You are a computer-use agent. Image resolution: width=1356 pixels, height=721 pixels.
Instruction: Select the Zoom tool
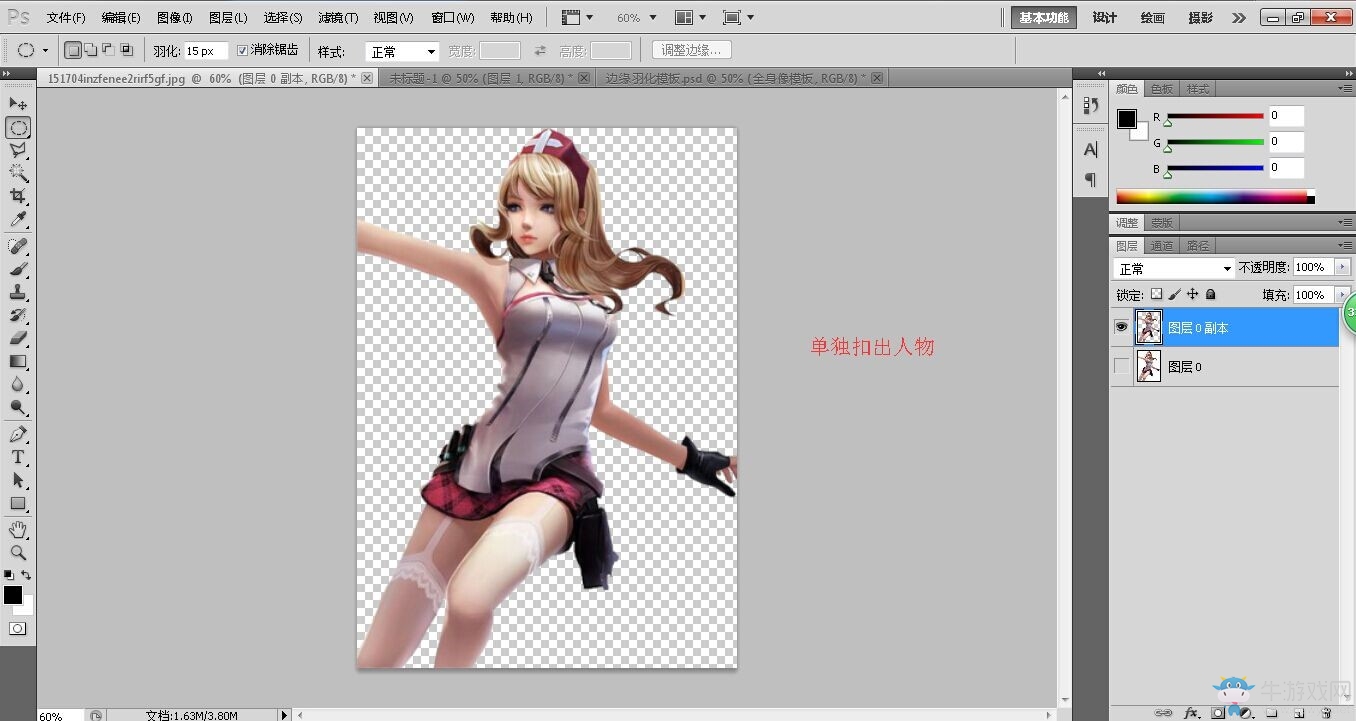tap(18, 552)
